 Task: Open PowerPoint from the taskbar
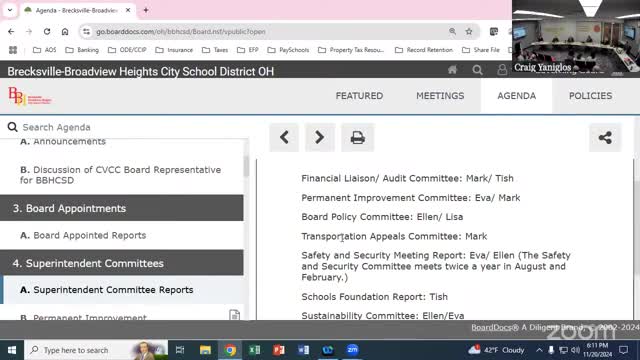279,350
